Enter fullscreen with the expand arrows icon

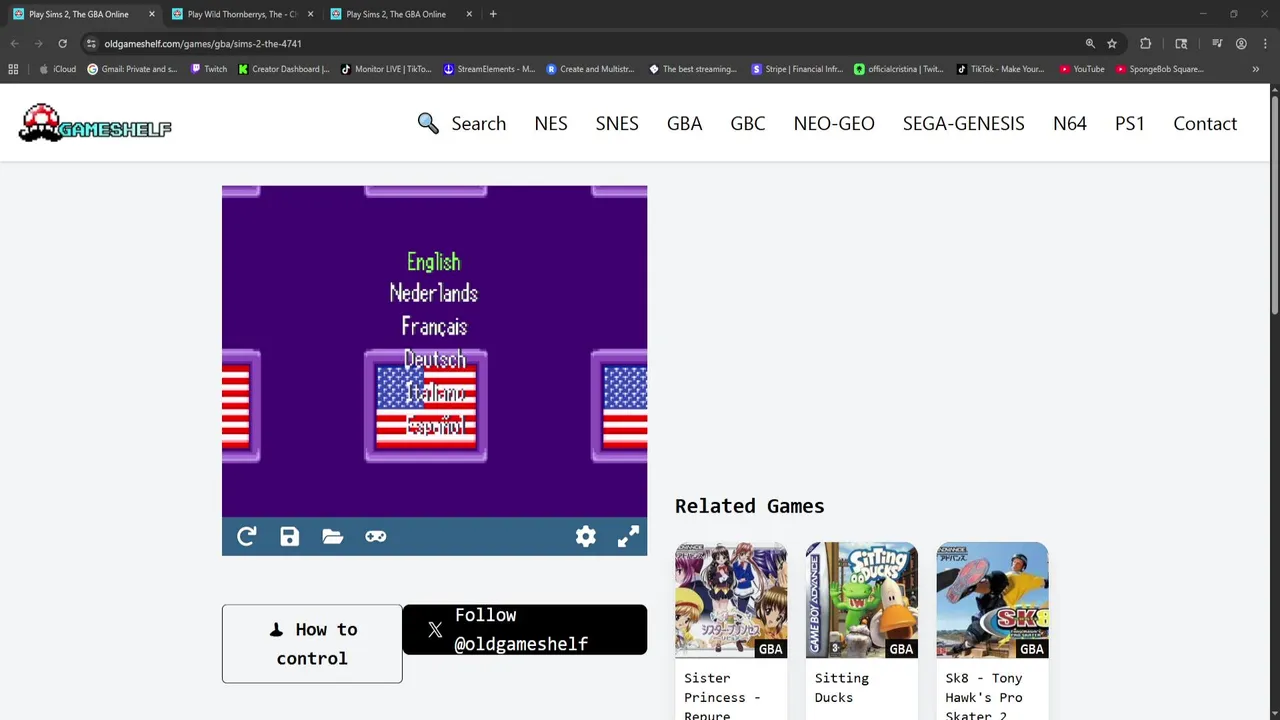pyautogui.click(x=628, y=537)
